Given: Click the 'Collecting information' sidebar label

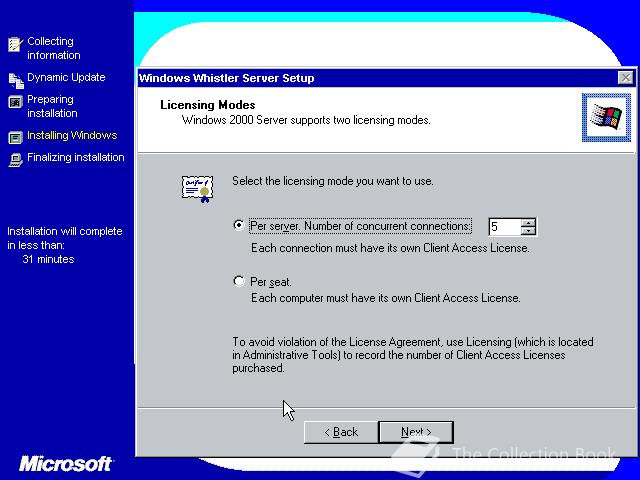Looking at the screenshot, I should 53,48.
